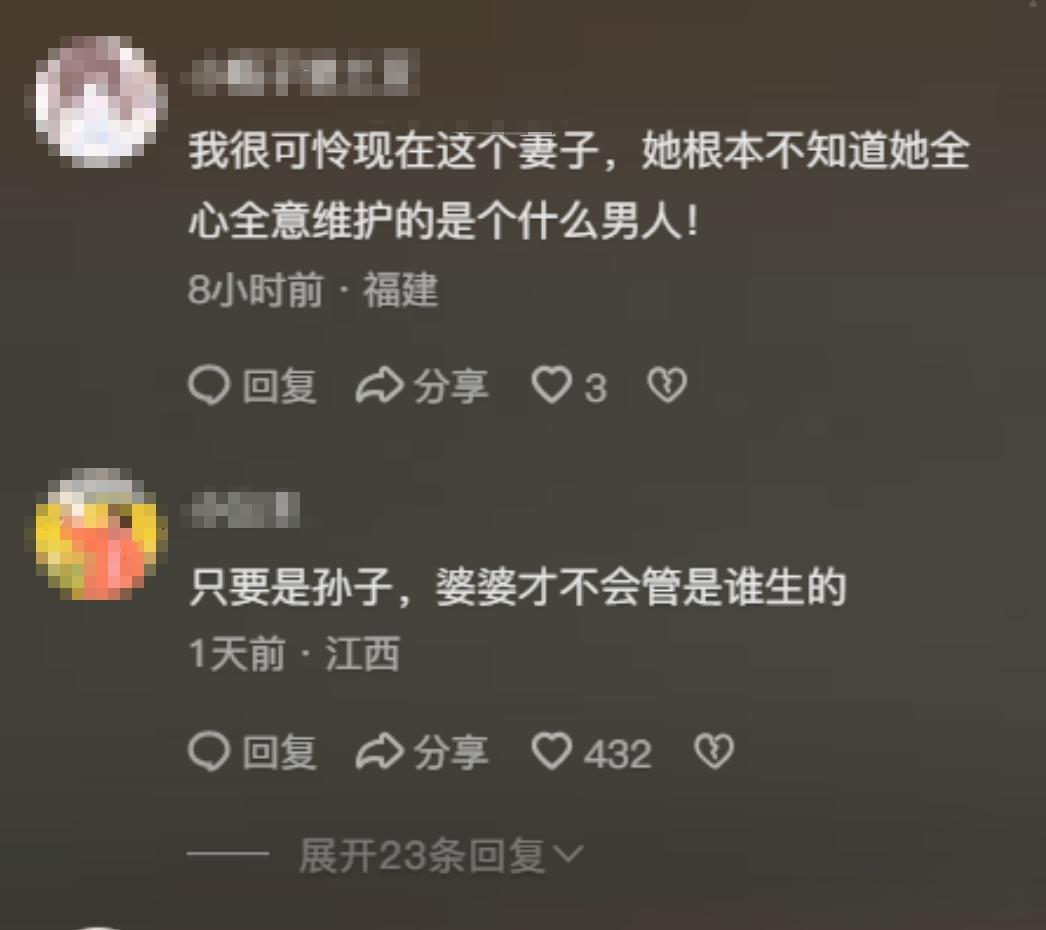Click reply bubble icon on Jiangxi comment

[x=209, y=751]
